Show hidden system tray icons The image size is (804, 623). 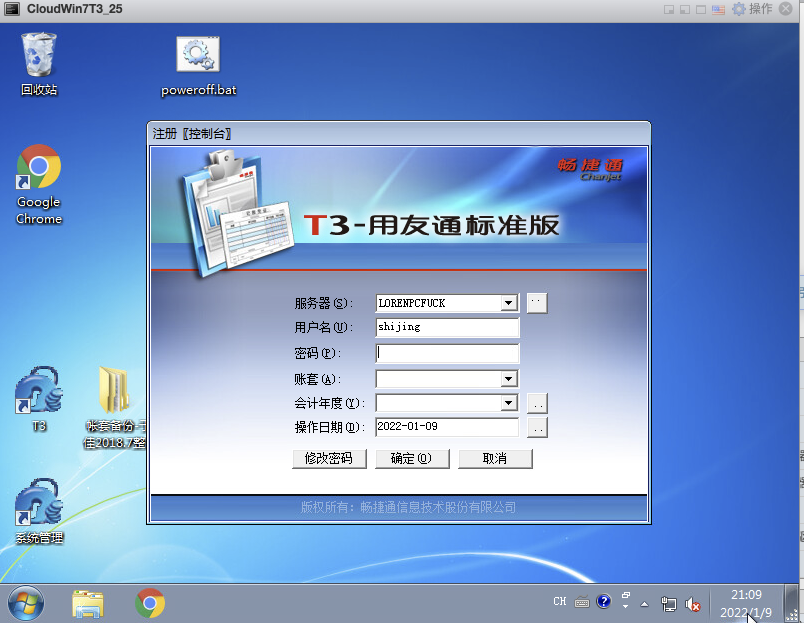[x=645, y=604]
